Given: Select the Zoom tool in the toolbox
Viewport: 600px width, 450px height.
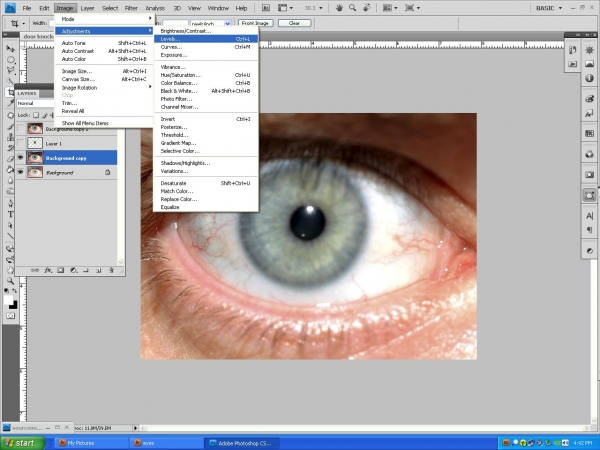Looking at the screenshot, I should (10, 281).
